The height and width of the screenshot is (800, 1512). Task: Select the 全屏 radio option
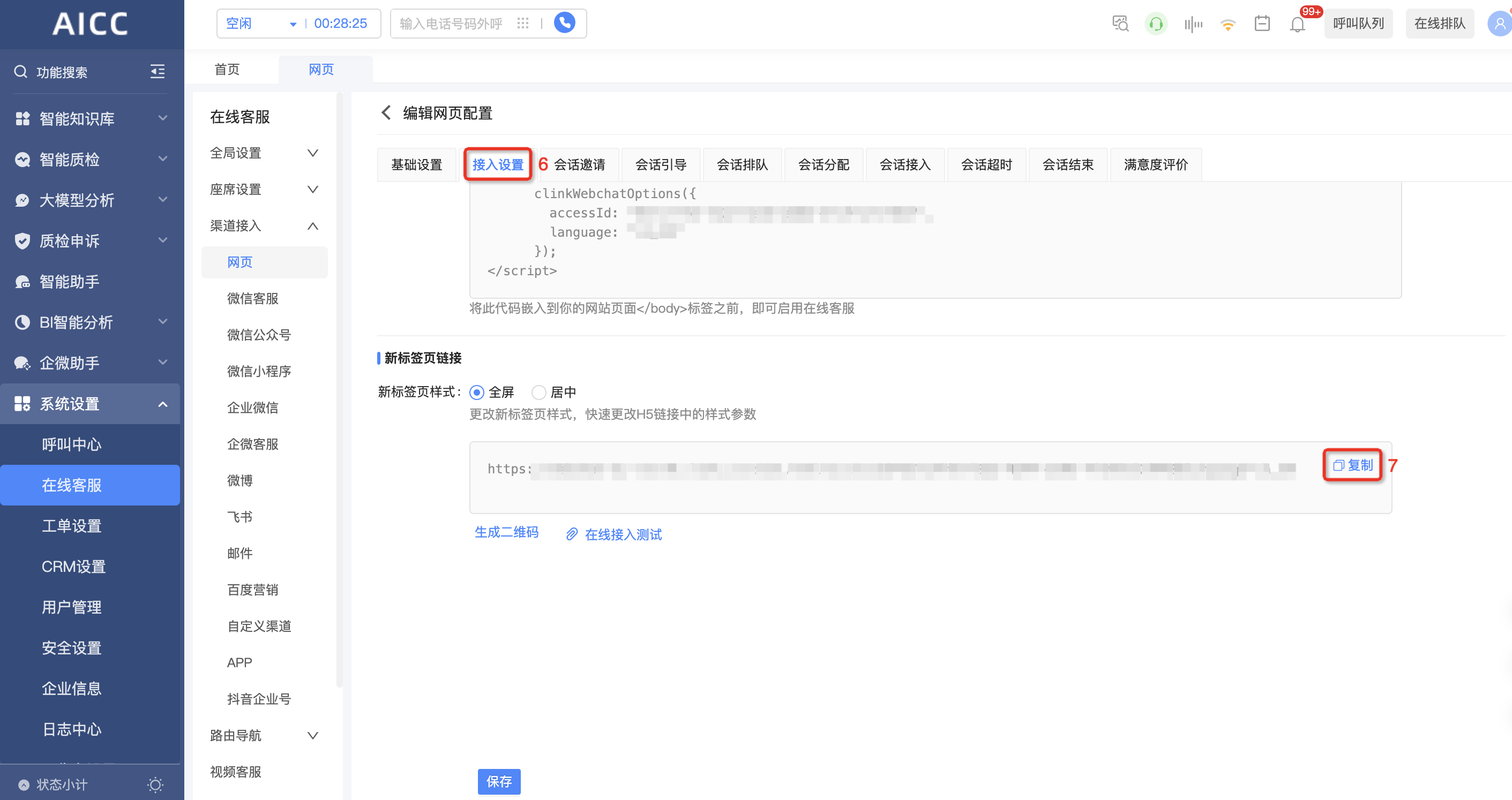coord(477,392)
